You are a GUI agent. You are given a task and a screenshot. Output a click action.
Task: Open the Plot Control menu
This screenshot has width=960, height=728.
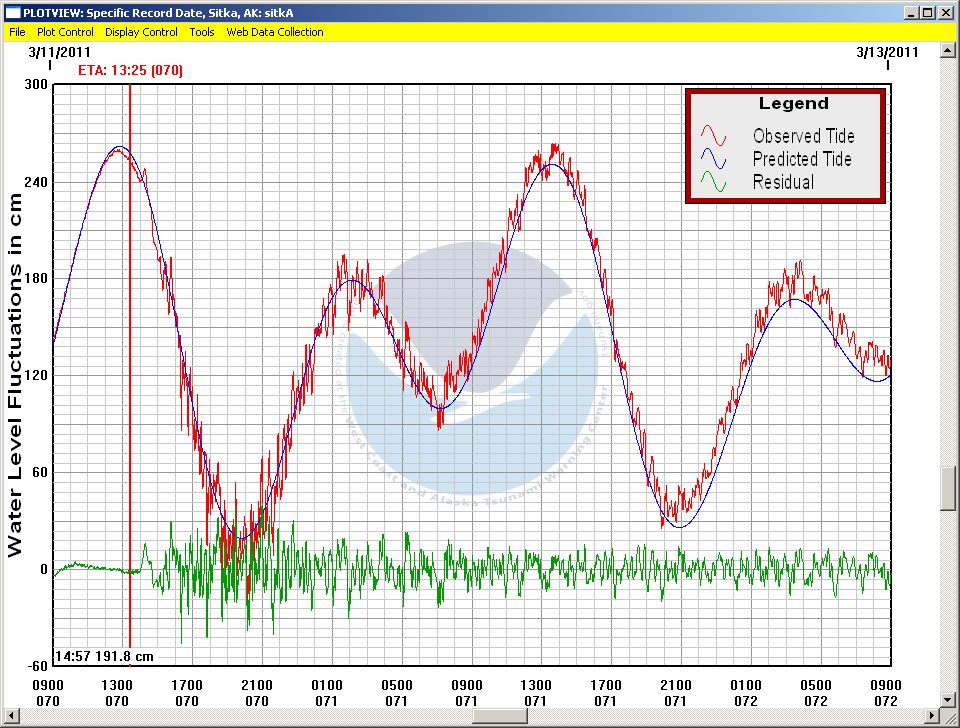65,32
